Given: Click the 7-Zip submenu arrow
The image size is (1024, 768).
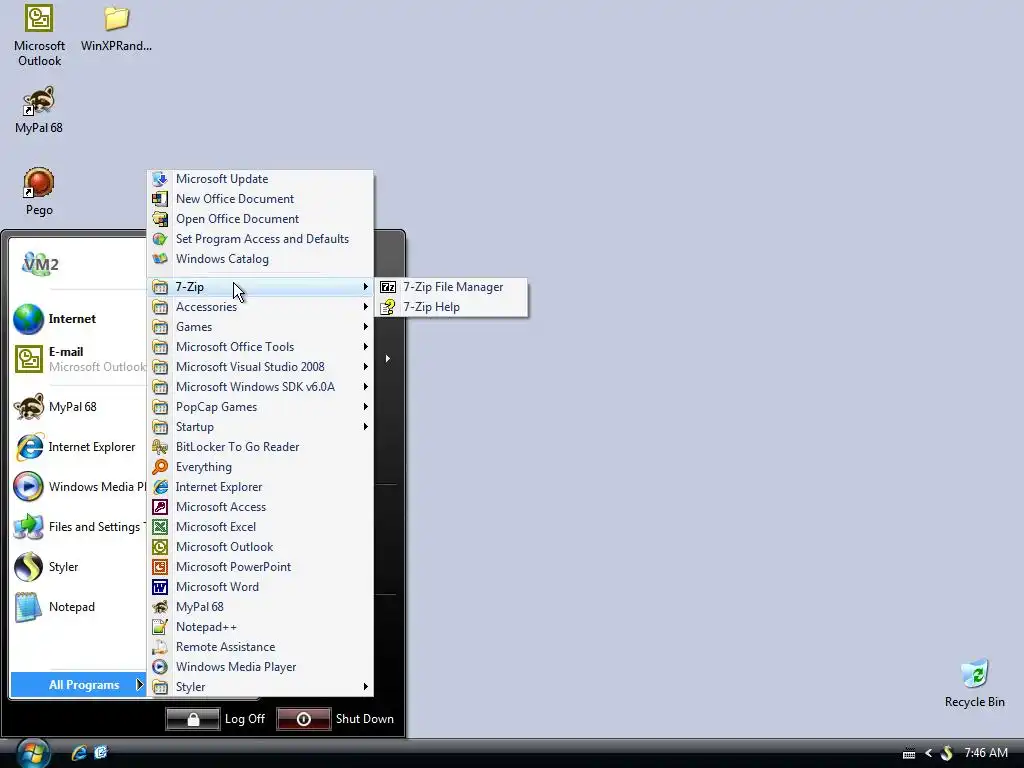Looking at the screenshot, I should click(366, 287).
